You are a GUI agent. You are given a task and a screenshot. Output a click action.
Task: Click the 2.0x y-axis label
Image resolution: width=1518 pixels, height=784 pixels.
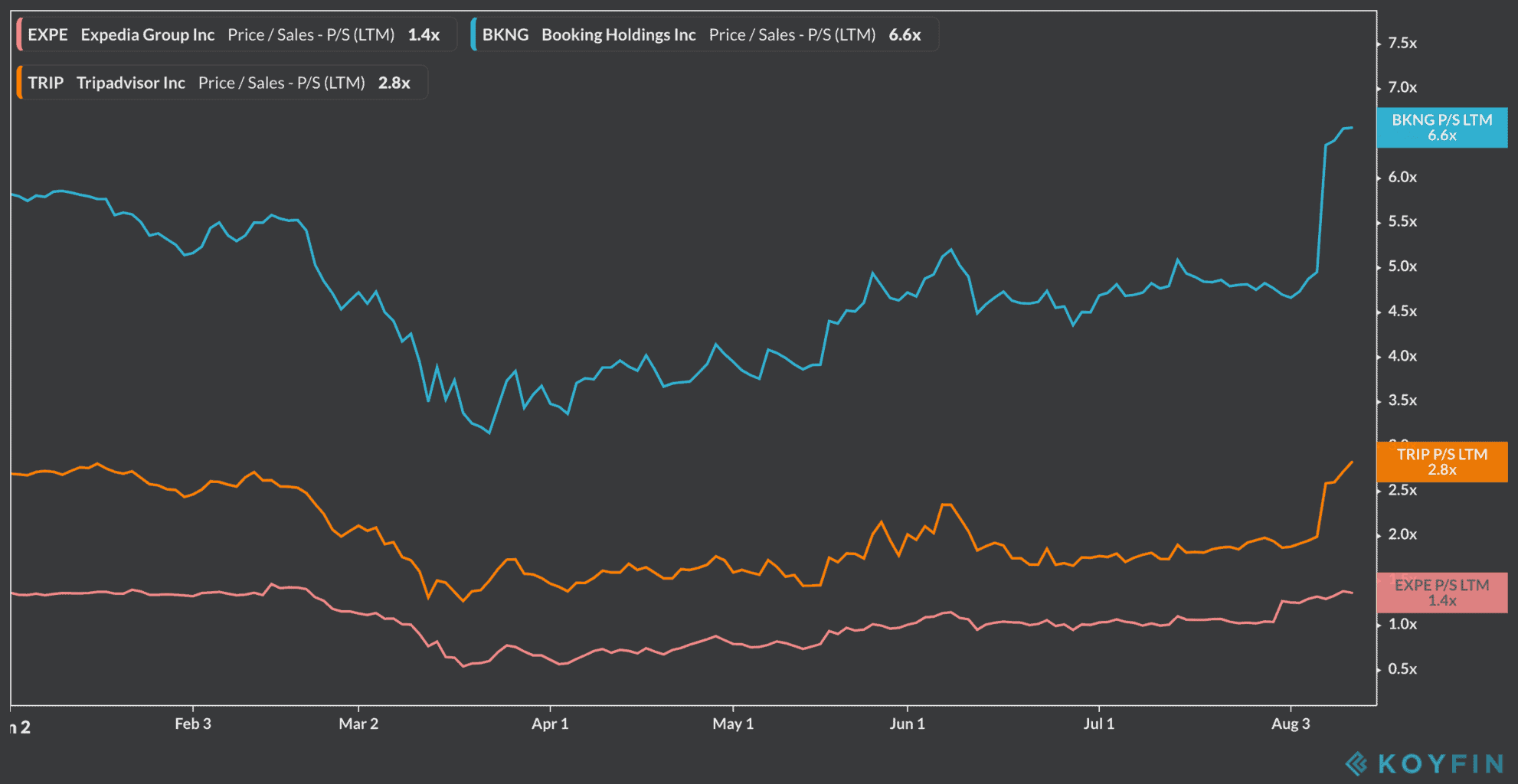click(x=1402, y=534)
